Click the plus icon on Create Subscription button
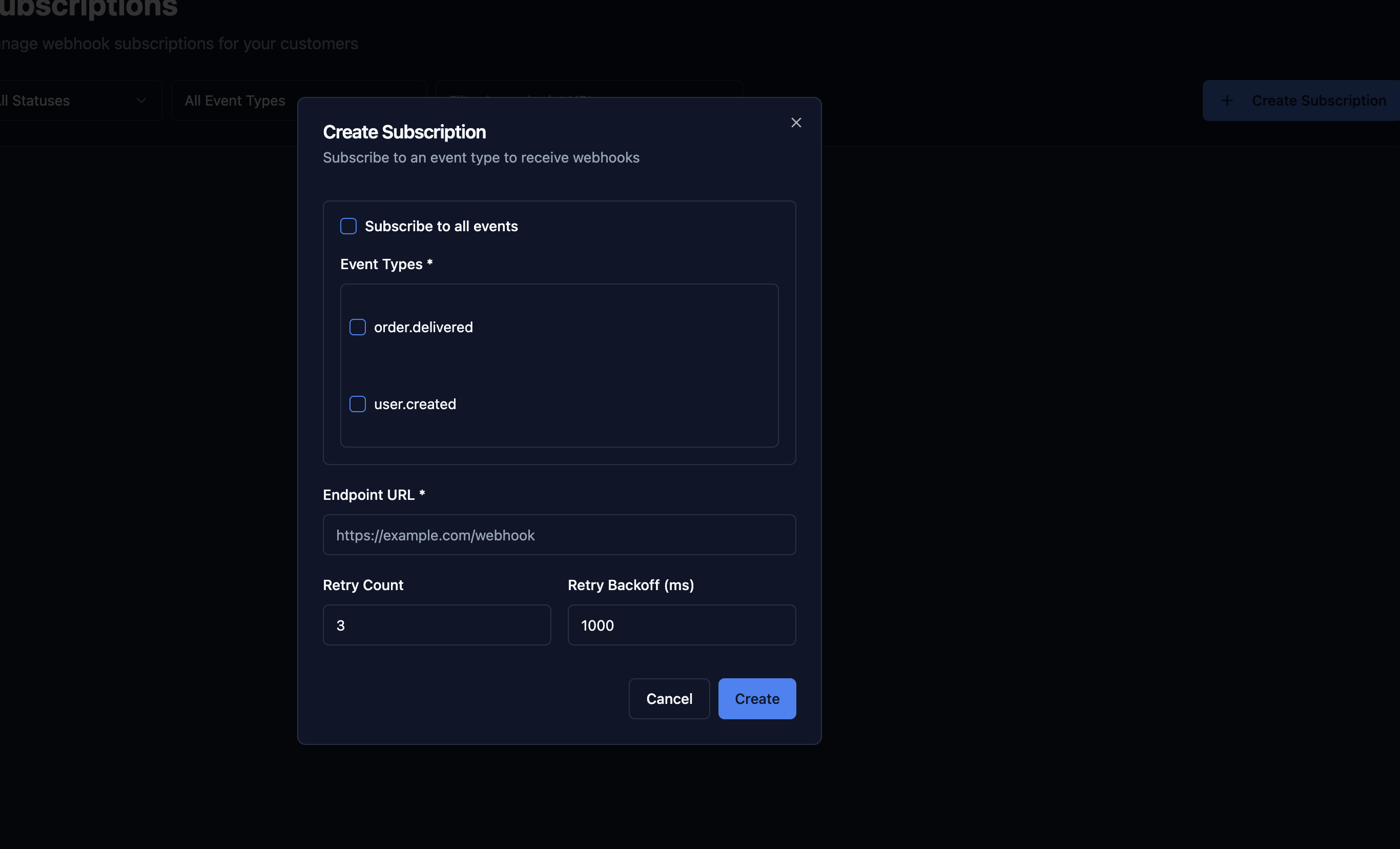This screenshot has height=849, width=1400. coord(1227,100)
